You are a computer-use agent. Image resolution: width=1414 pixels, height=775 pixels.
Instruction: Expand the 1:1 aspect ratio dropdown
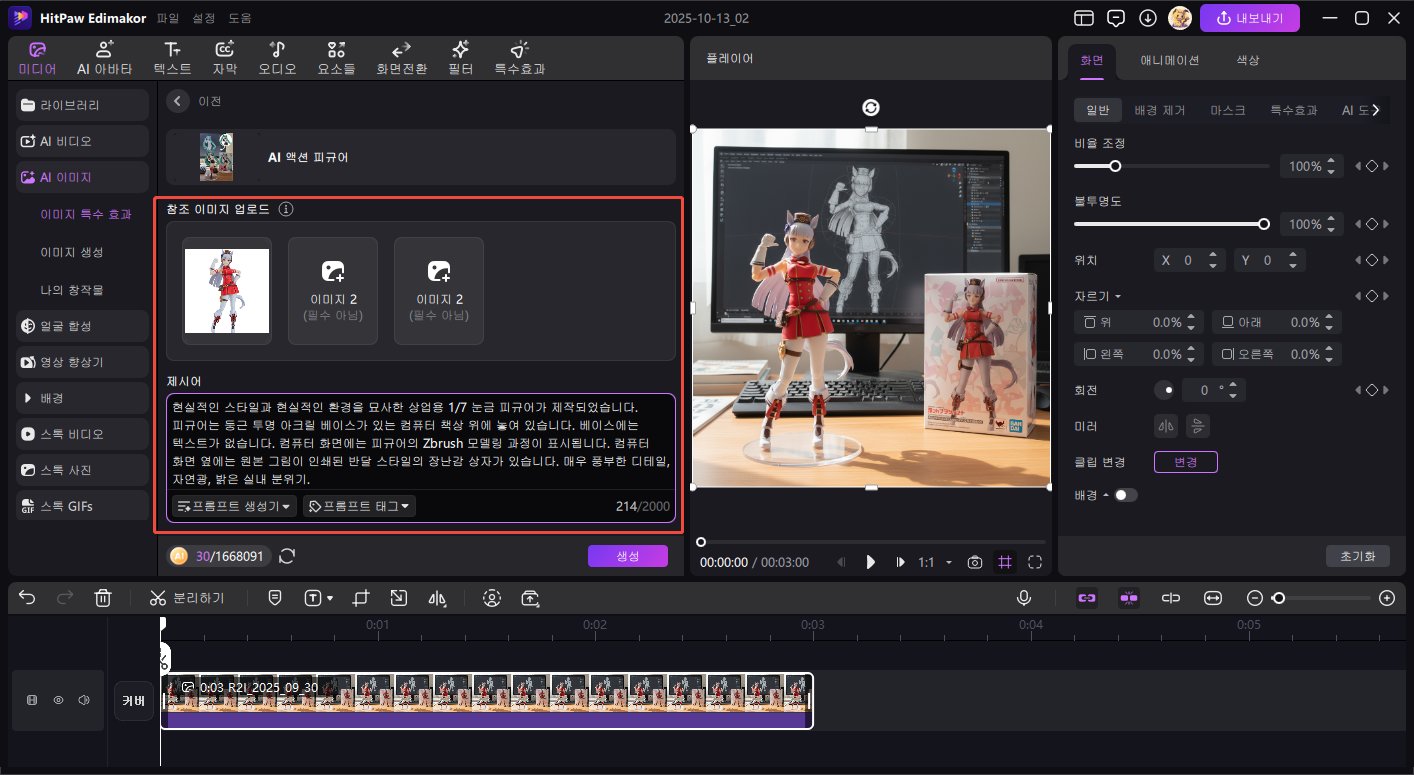[x=935, y=562]
